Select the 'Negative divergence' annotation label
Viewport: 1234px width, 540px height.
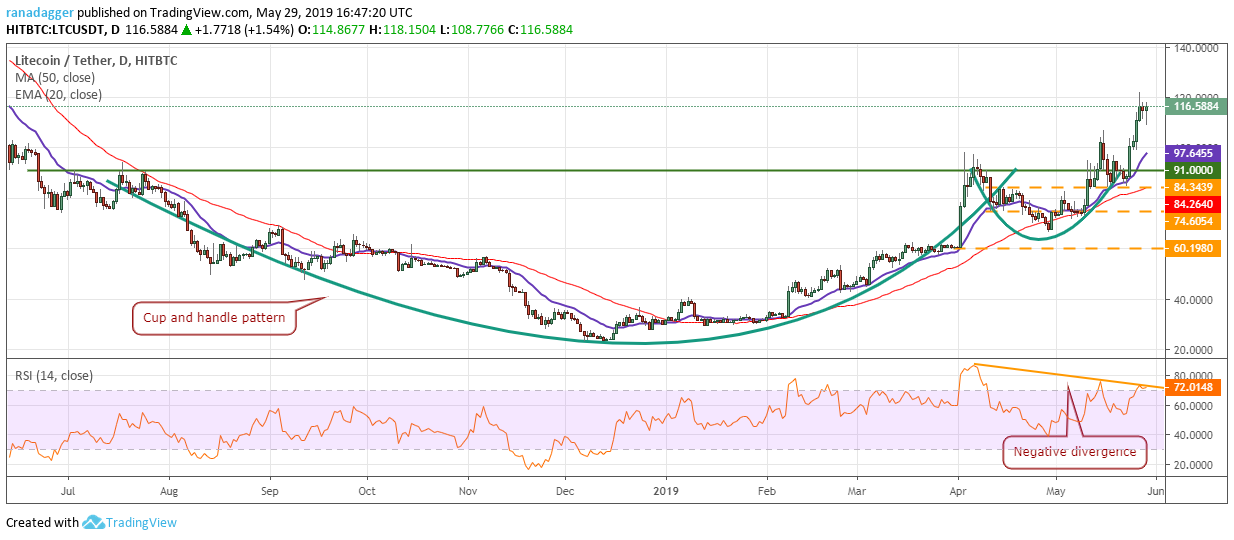pyautogui.click(x=1075, y=451)
